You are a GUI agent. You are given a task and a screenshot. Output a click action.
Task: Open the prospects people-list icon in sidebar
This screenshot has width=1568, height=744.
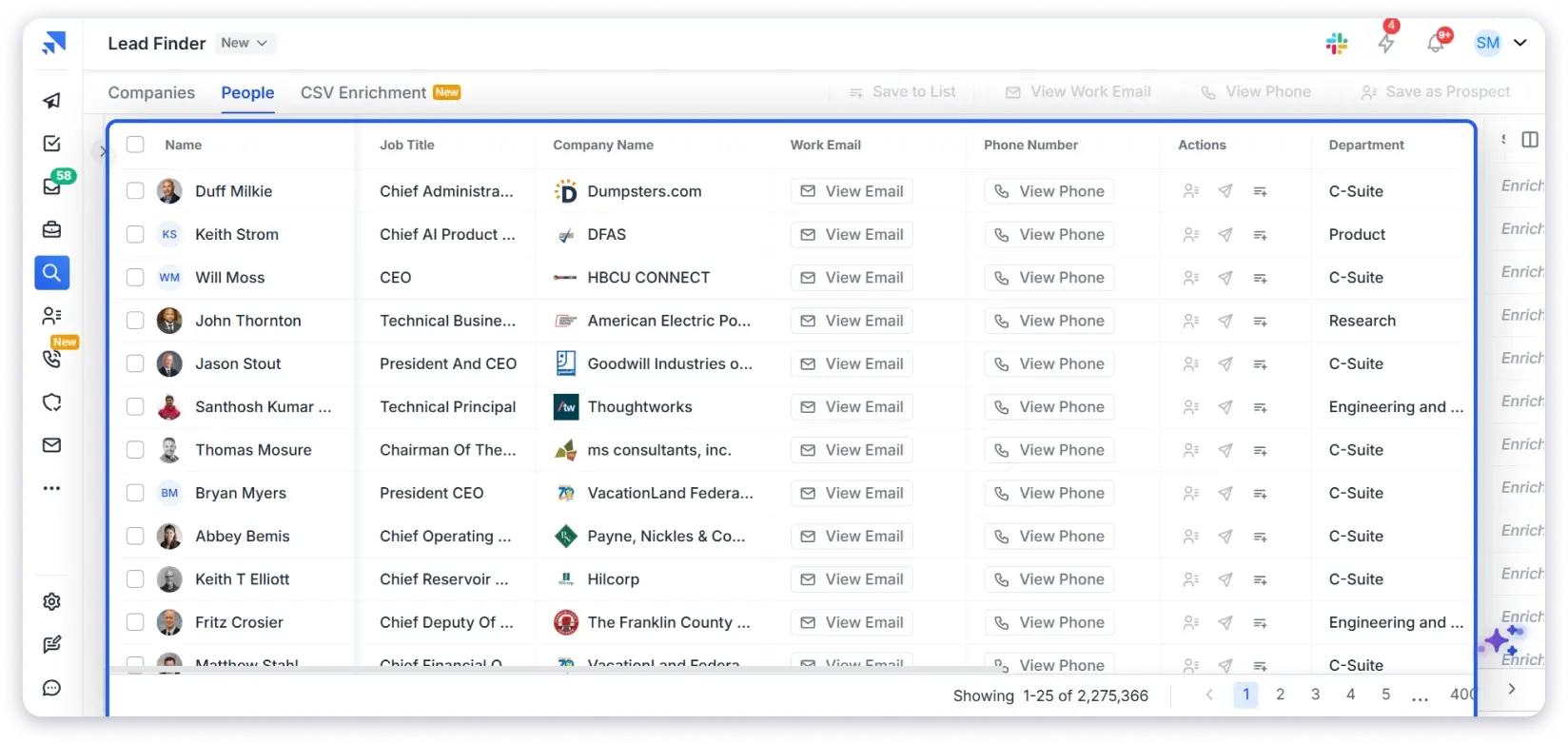(x=52, y=316)
